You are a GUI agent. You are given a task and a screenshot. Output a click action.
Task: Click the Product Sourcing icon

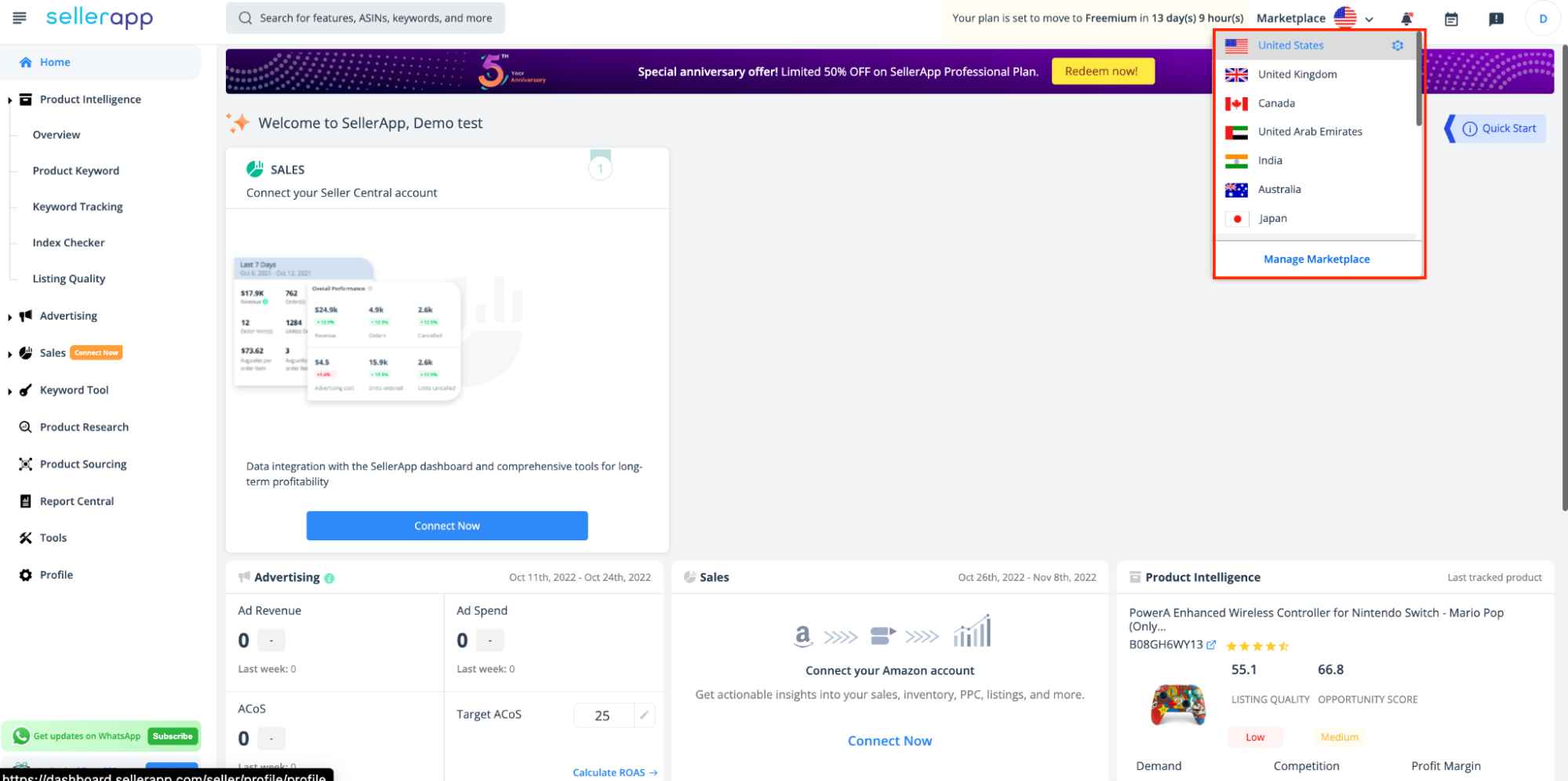pos(26,464)
